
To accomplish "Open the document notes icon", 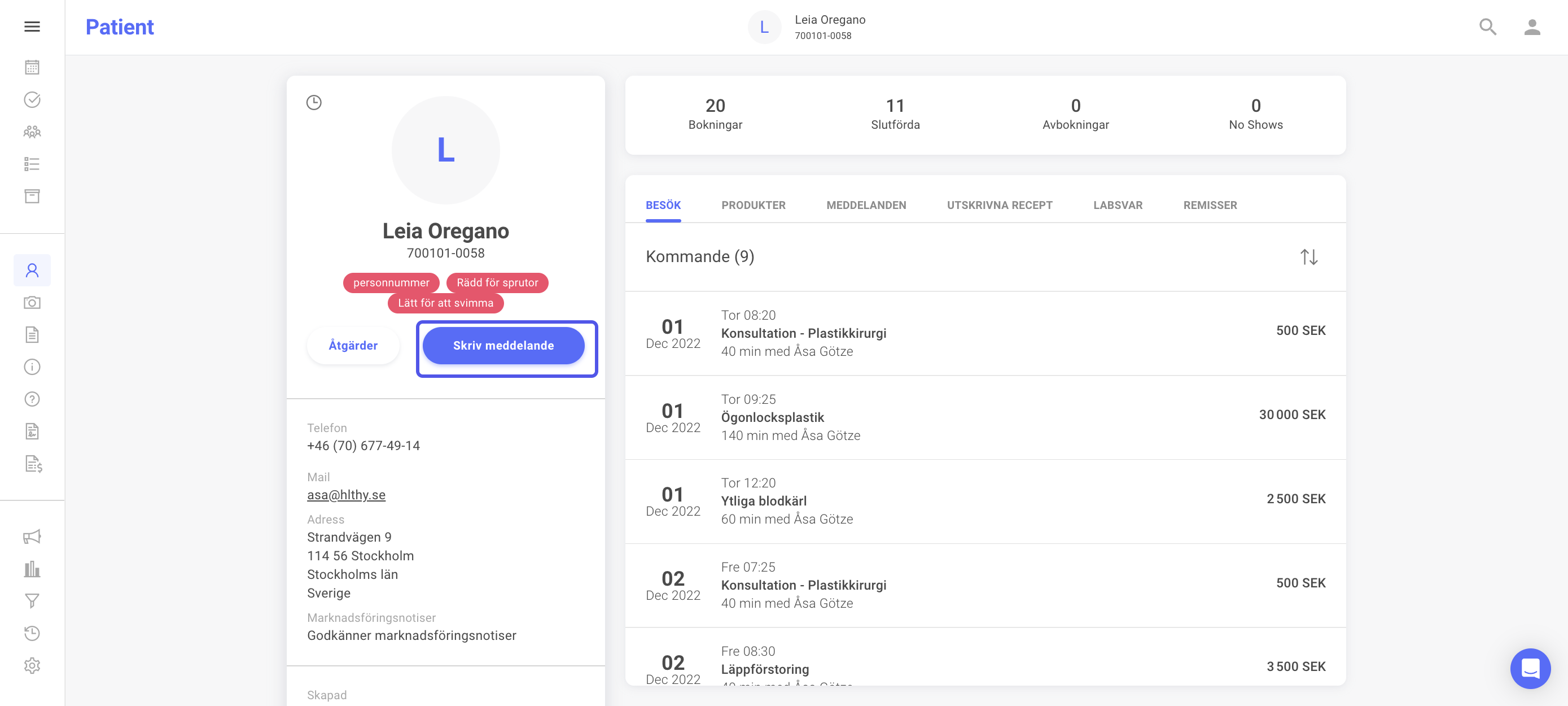I will point(32,335).
